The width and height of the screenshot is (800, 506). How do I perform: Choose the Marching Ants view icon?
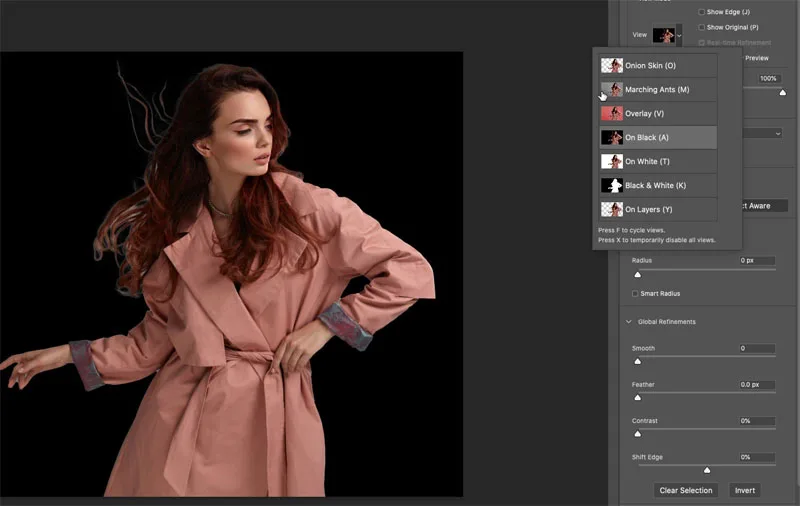tap(611, 90)
